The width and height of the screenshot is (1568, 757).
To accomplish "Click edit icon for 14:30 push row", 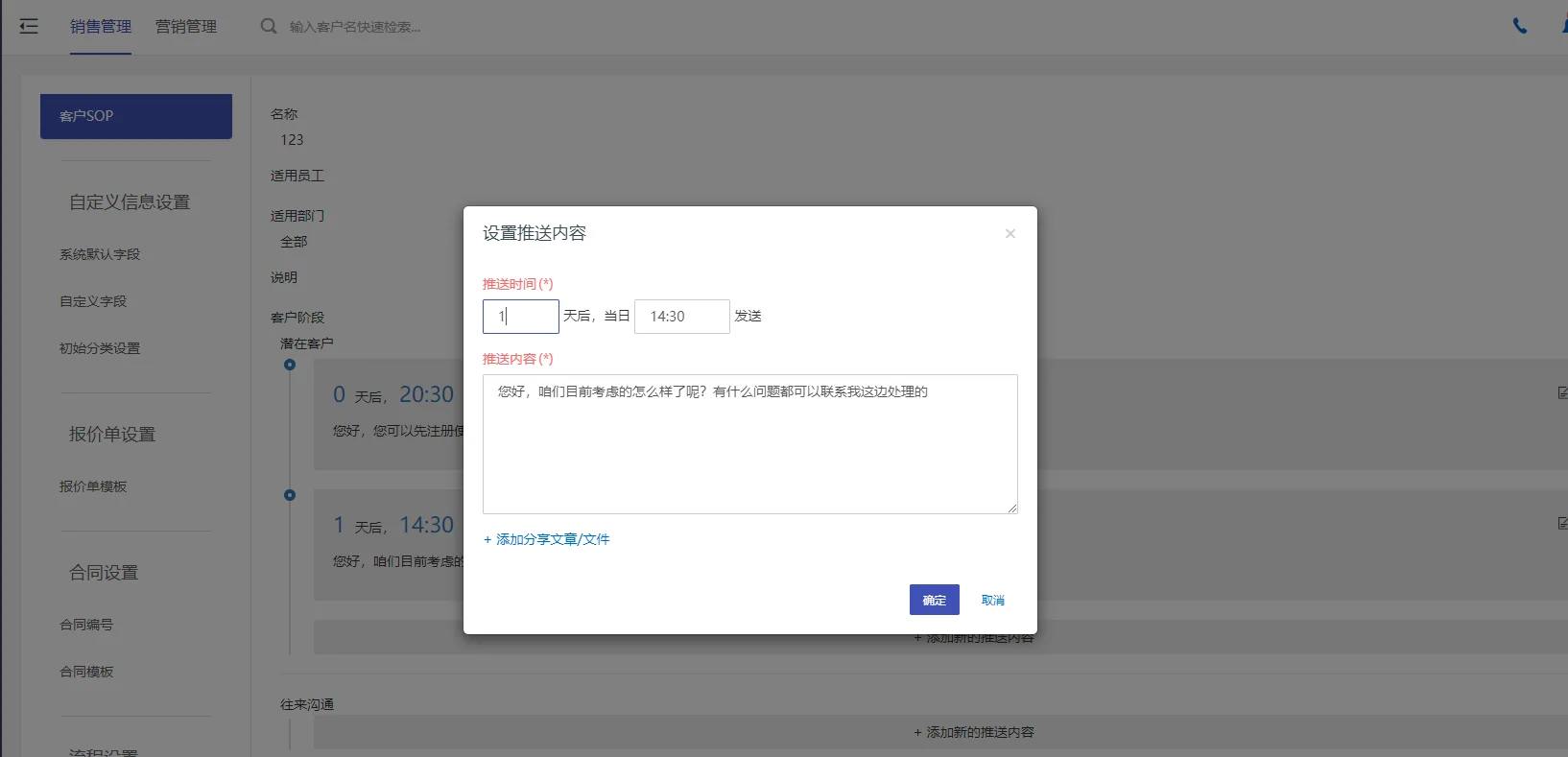I will (x=1562, y=523).
